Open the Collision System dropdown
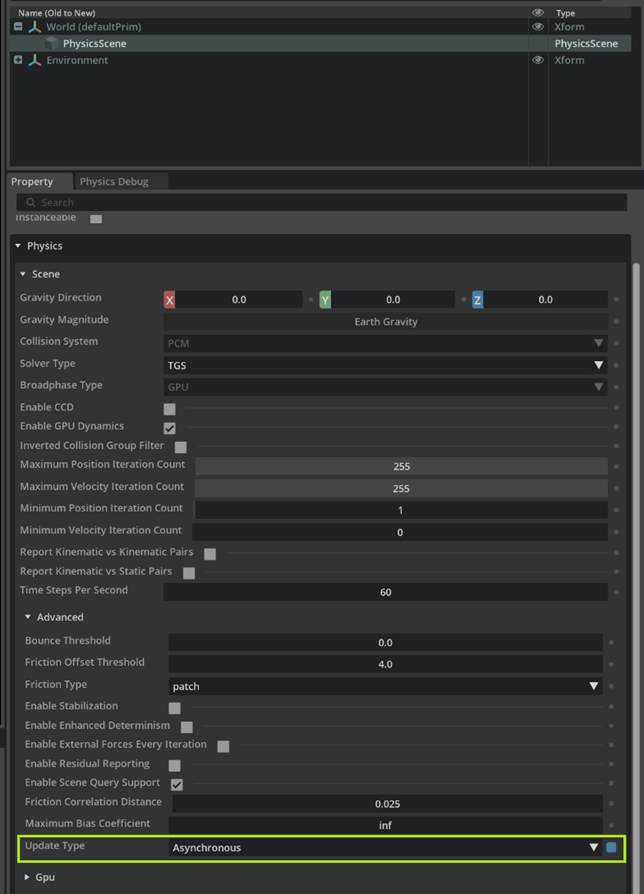The width and height of the screenshot is (644, 894). pos(385,343)
